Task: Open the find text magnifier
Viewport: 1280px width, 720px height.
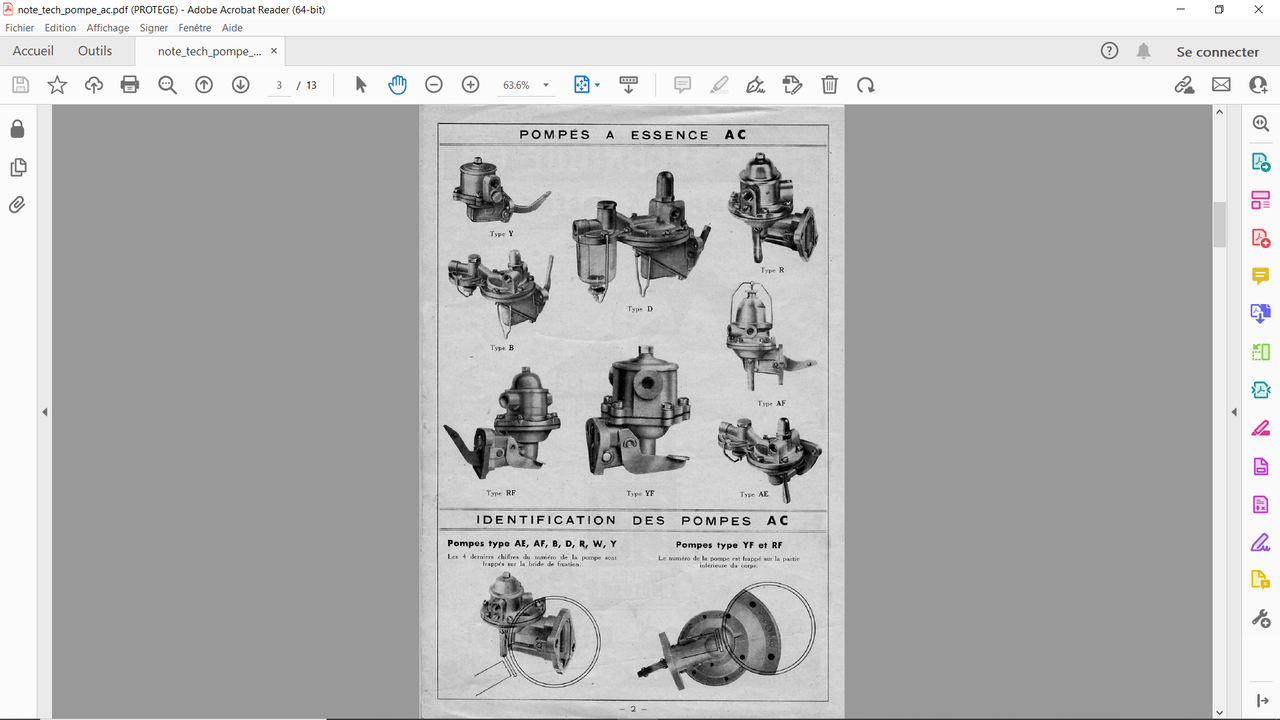Action: [x=167, y=85]
